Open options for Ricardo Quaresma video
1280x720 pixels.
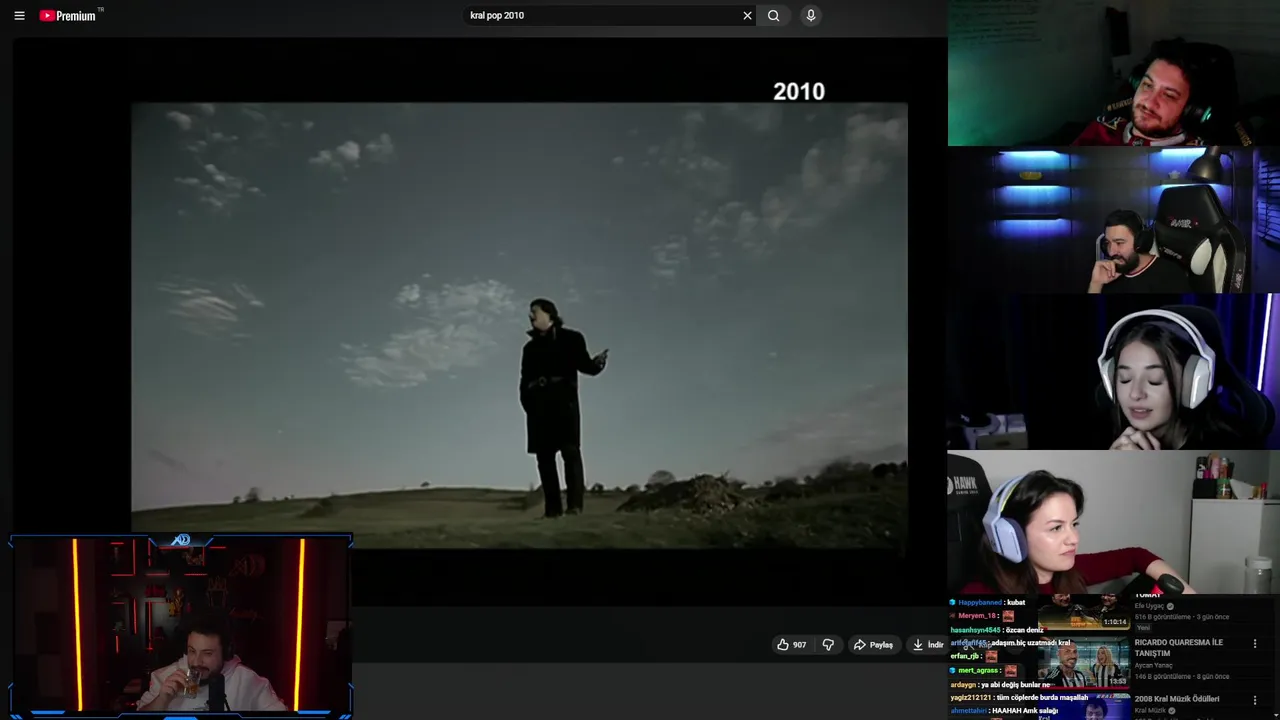pos(1255,644)
